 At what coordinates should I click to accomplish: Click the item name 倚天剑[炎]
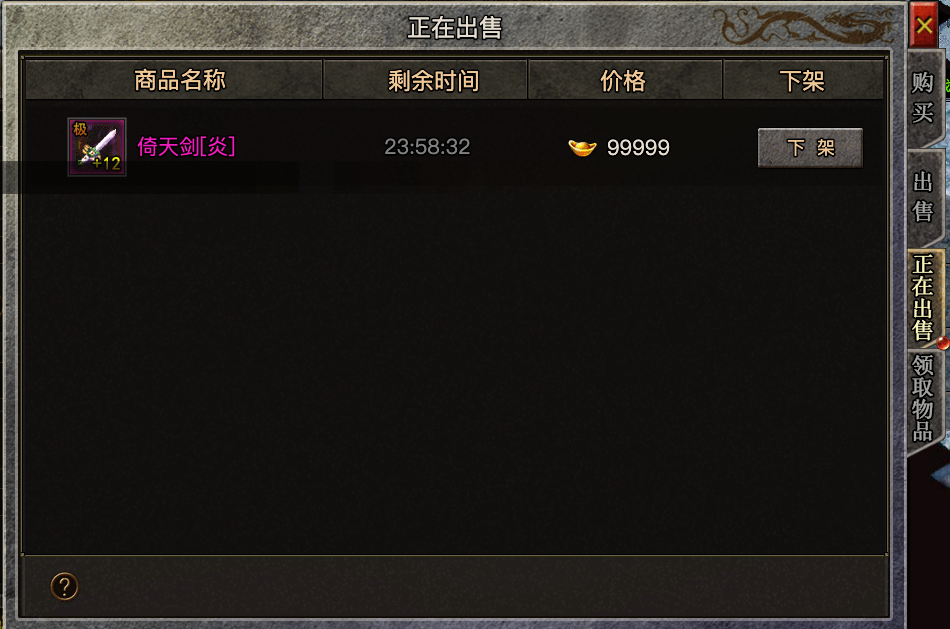[x=186, y=147]
